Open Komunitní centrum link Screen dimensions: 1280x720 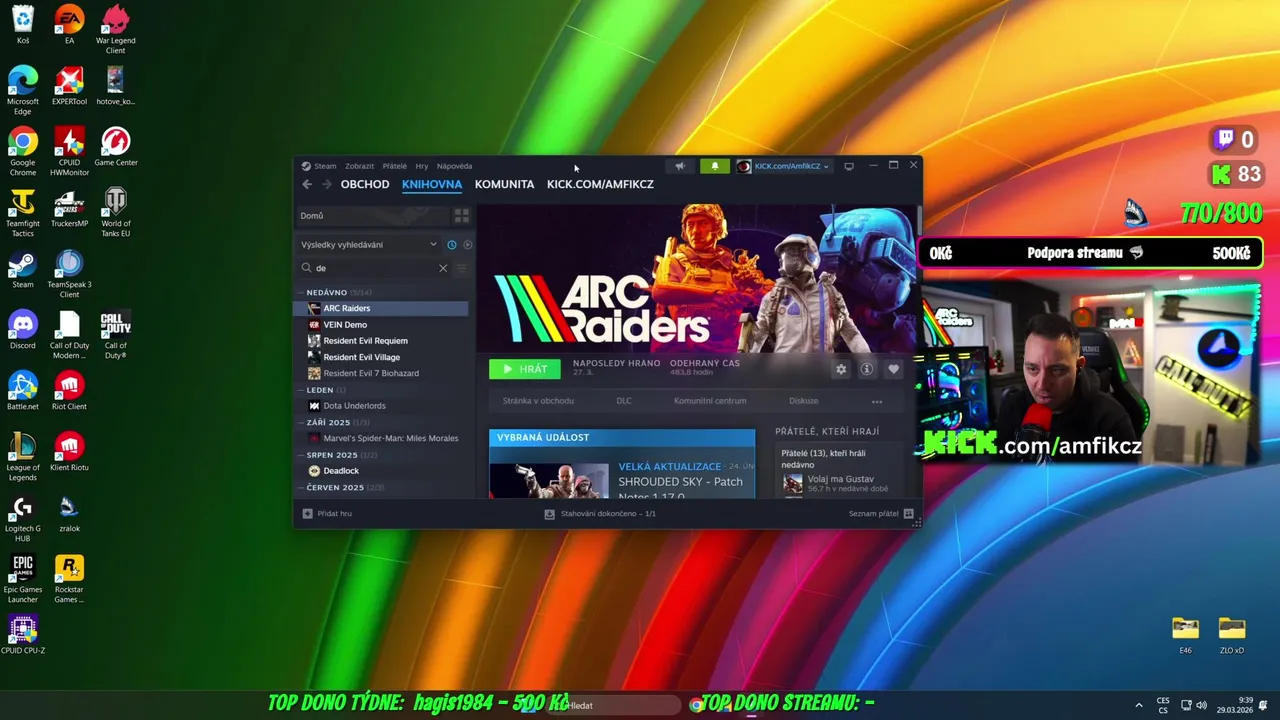coord(710,401)
